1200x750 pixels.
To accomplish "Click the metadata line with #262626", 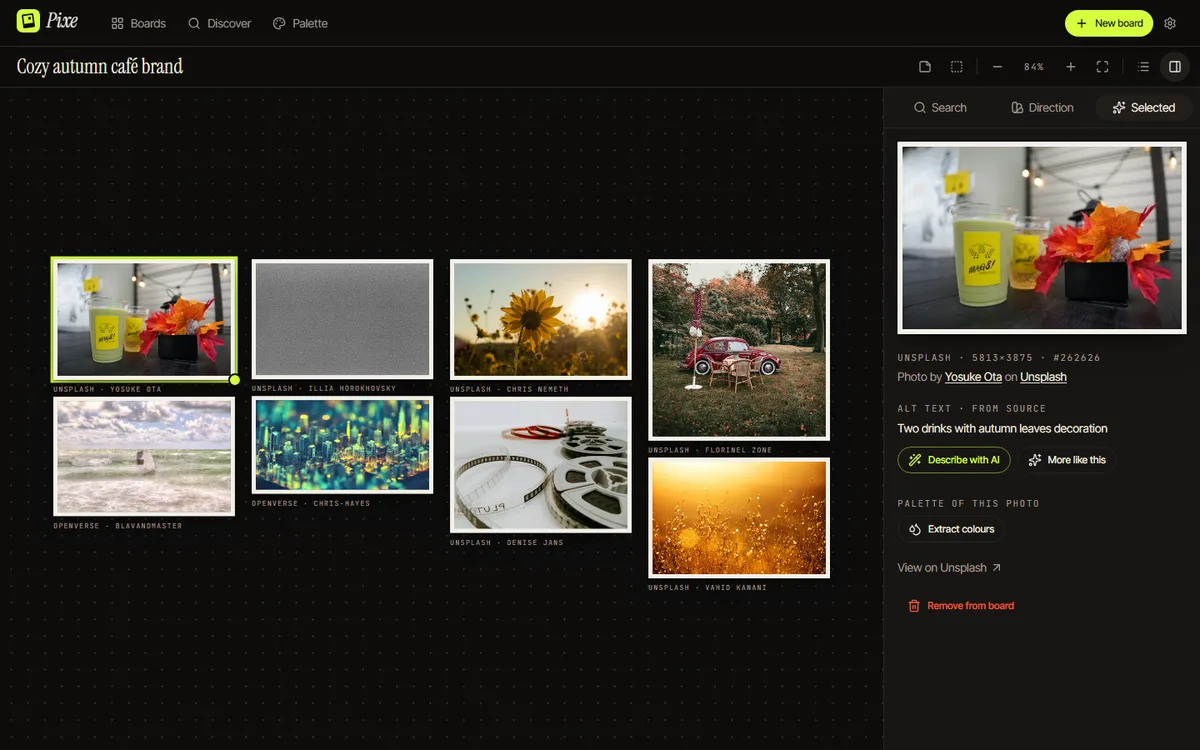I will point(999,357).
